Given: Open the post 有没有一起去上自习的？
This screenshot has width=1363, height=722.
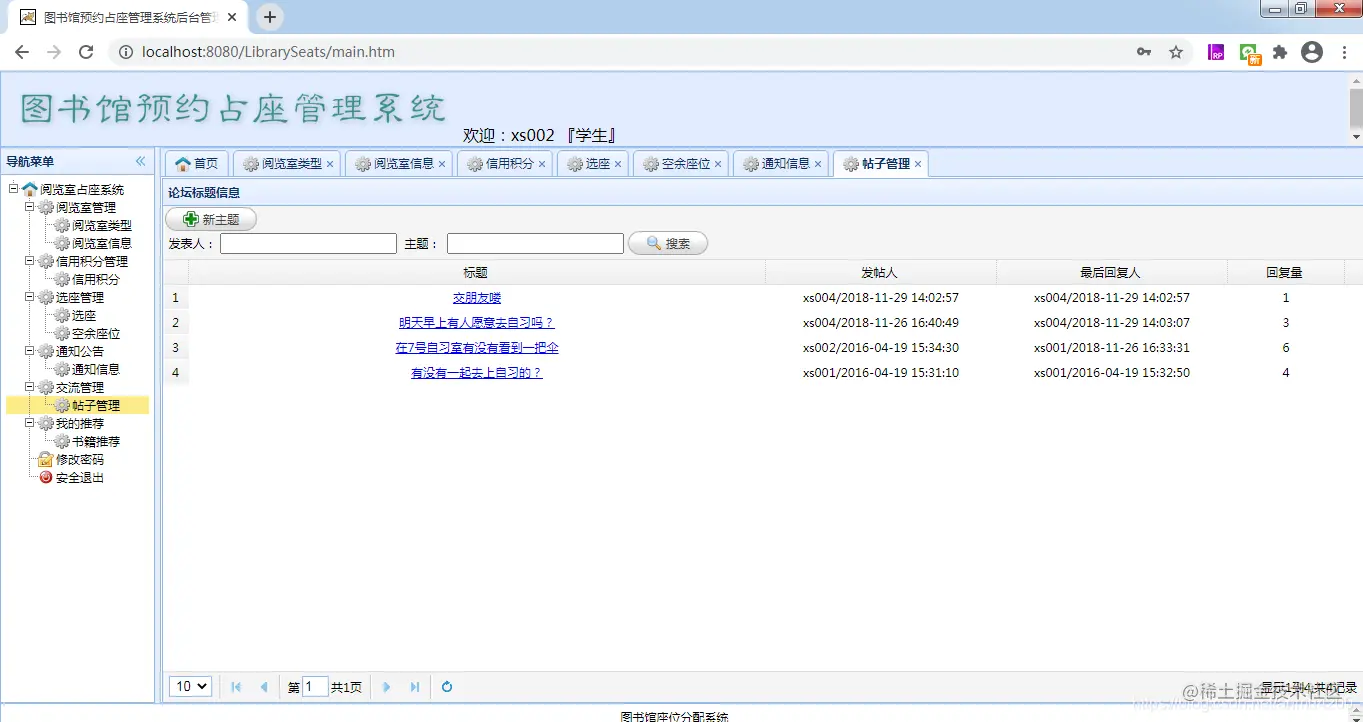Looking at the screenshot, I should [x=477, y=373].
